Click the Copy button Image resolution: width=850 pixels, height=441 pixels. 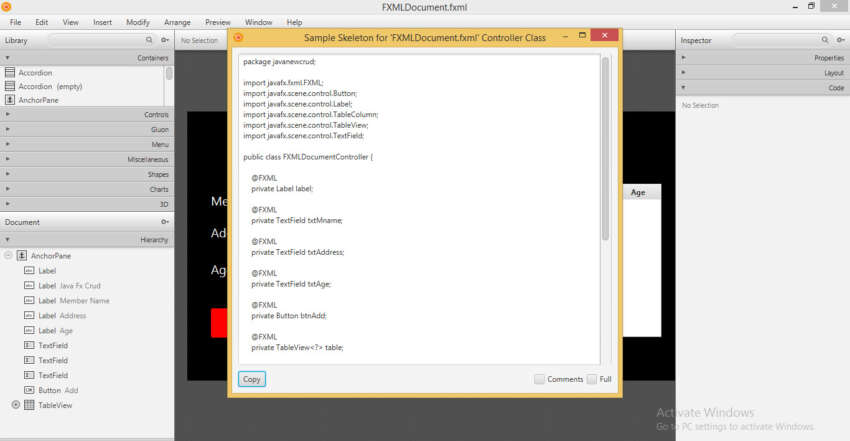point(252,379)
